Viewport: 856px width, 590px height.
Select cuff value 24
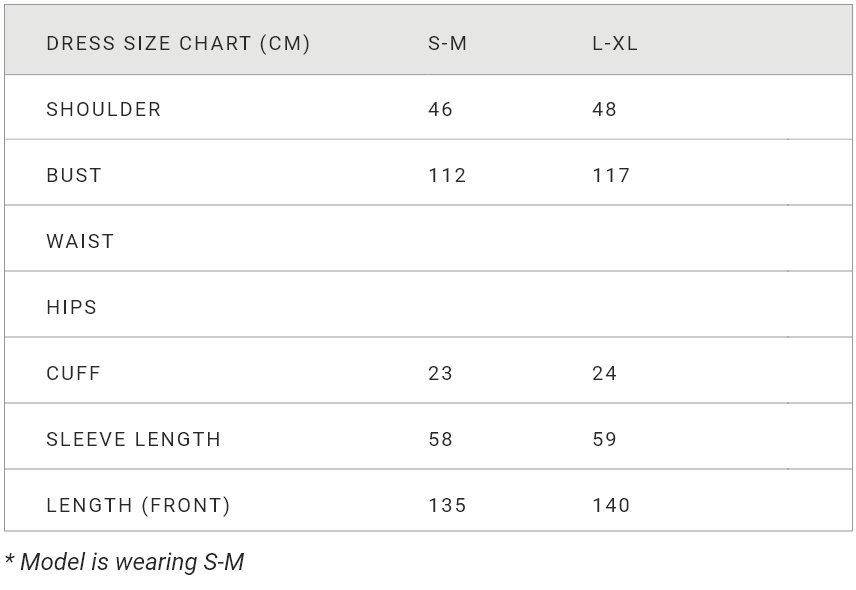point(604,373)
